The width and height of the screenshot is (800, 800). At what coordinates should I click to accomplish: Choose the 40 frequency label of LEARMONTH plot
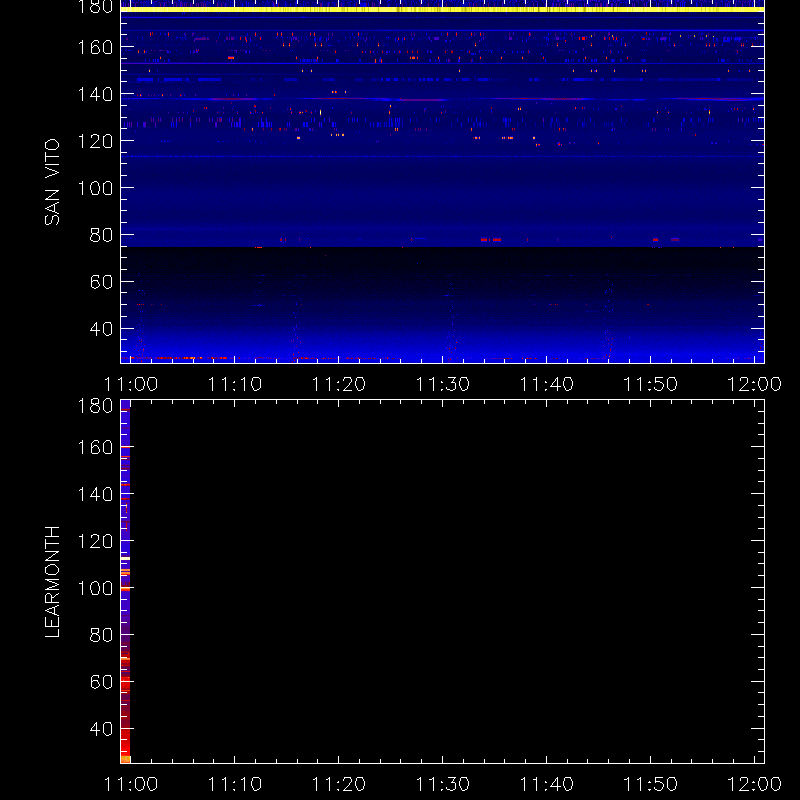point(101,729)
